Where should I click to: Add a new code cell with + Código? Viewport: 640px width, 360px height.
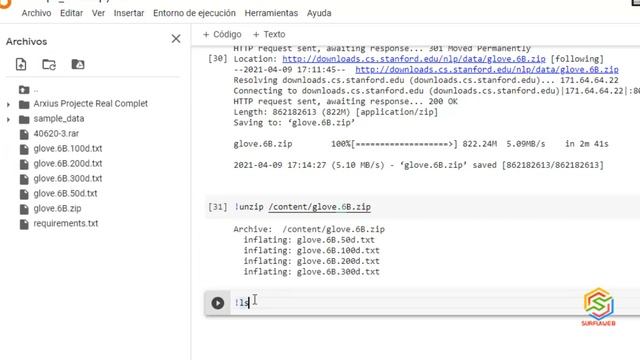pos(222,35)
